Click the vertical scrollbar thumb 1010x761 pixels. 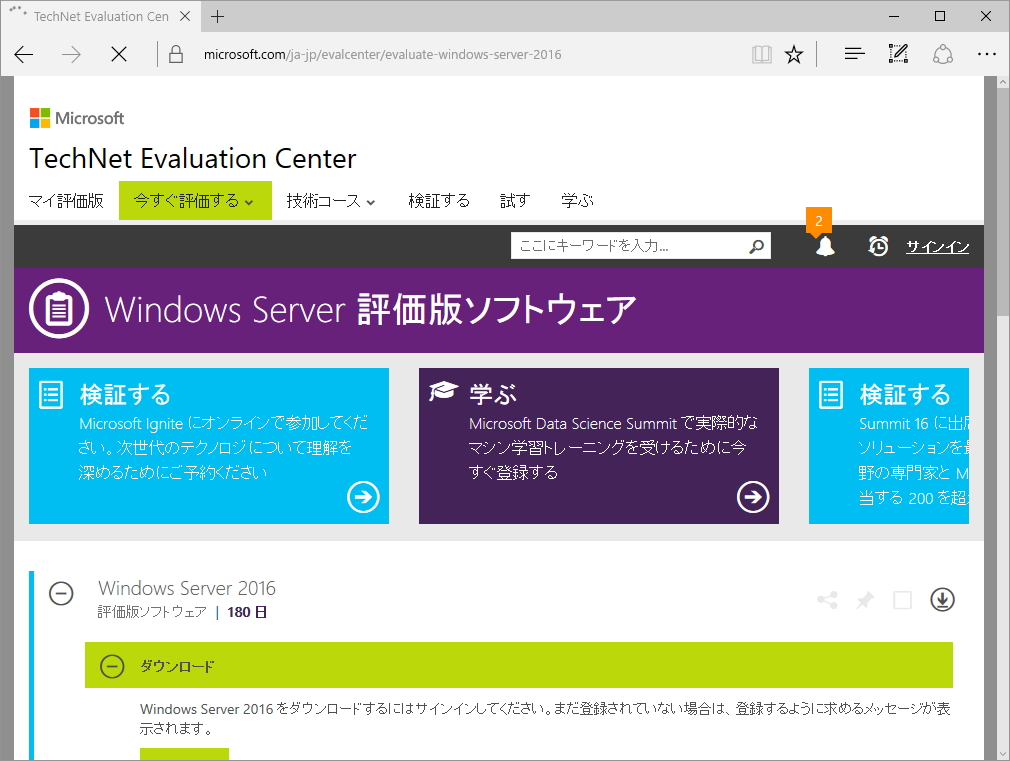[x=1003, y=203]
